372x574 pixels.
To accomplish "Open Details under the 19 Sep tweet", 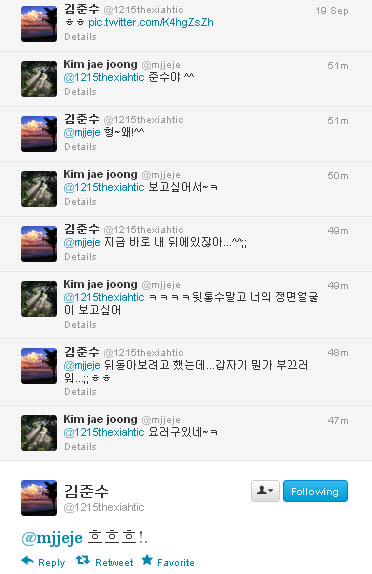I will (x=80, y=37).
